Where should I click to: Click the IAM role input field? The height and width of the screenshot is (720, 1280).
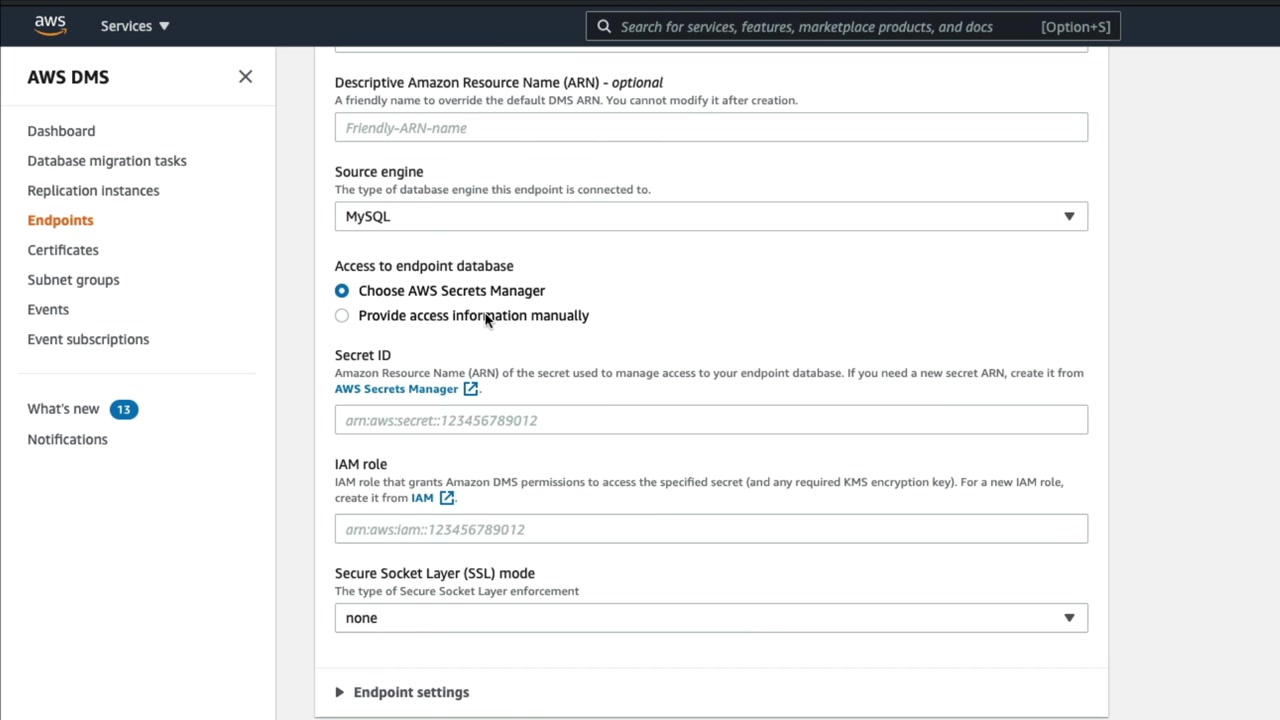click(711, 529)
